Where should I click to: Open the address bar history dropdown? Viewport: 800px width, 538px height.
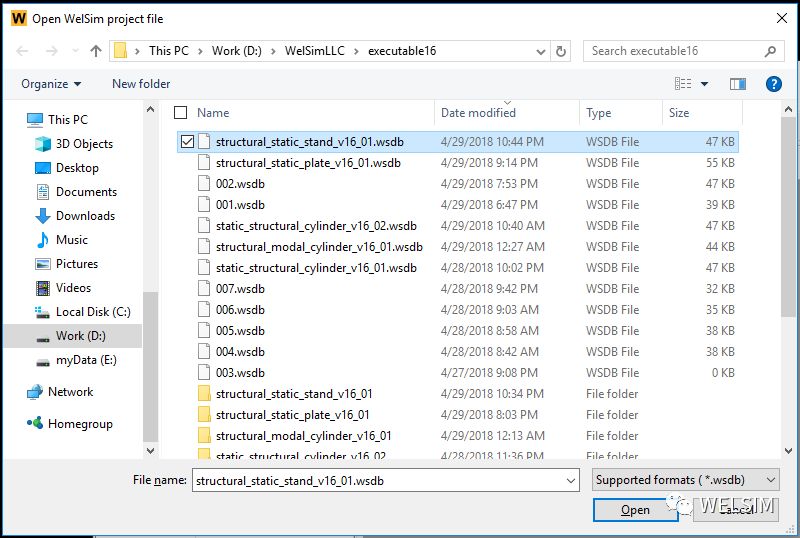coord(540,51)
